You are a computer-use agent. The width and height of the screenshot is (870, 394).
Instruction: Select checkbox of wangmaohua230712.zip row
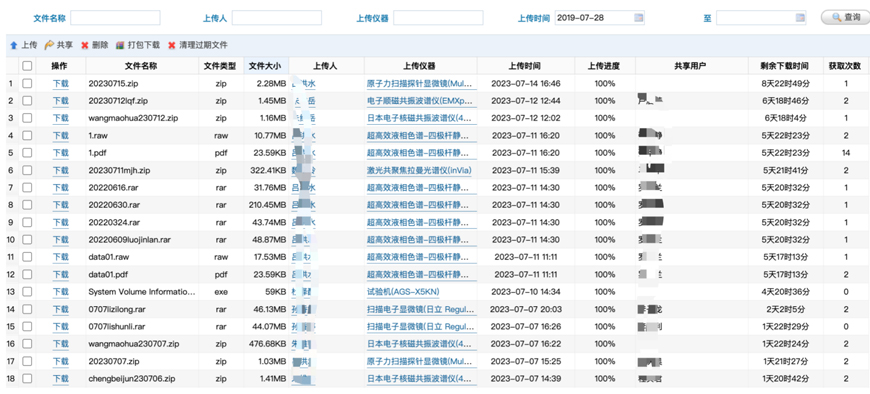click(x=27, y=118)
